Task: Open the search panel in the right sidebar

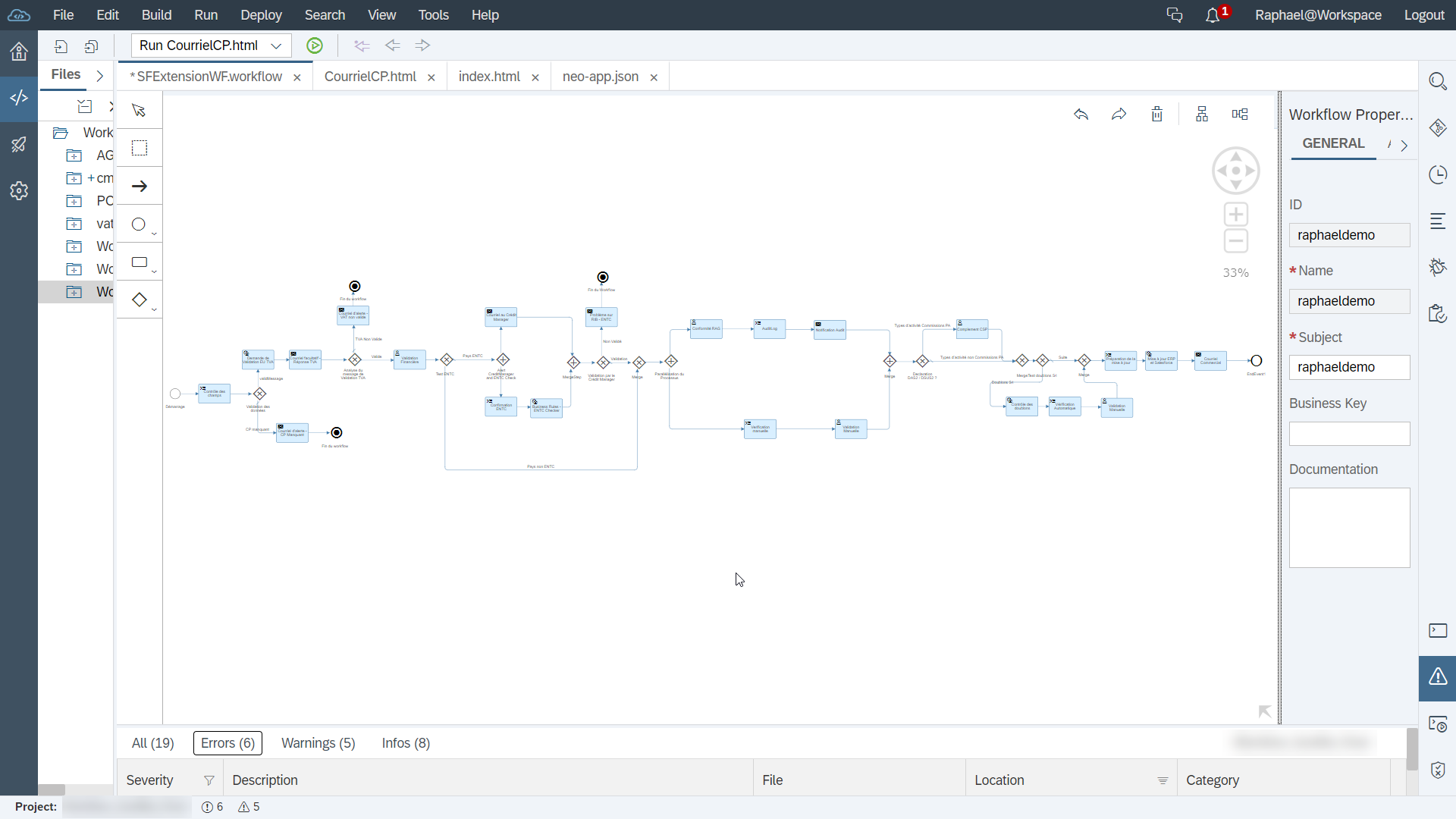Action: click(x=1438, y=81)
